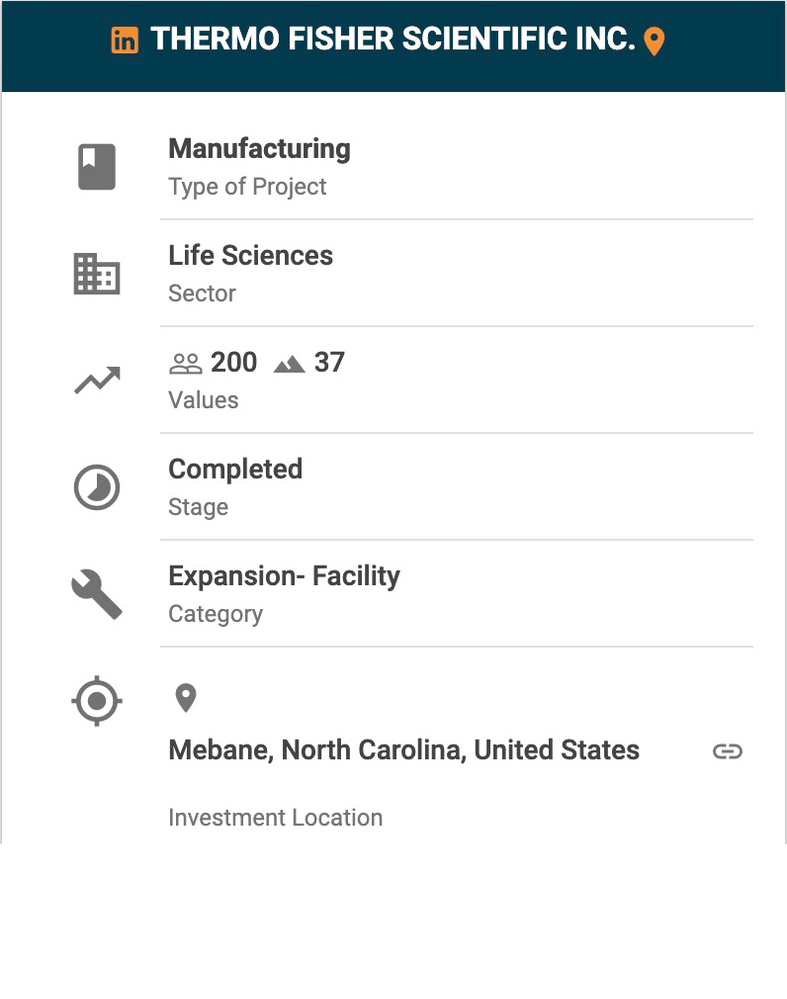Click the mountain icon next to 37
Image resolution: width=787 pixels, height=999 pixels.
point(289,363)
